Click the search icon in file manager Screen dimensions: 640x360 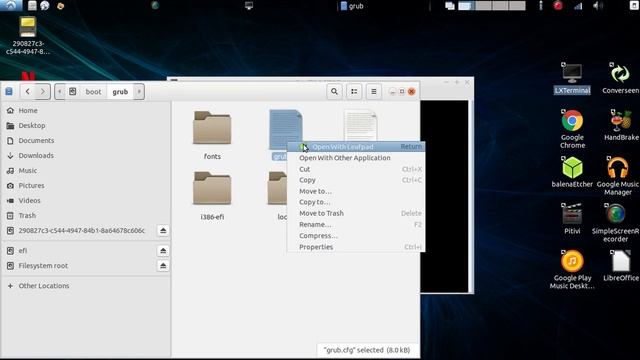334,91
